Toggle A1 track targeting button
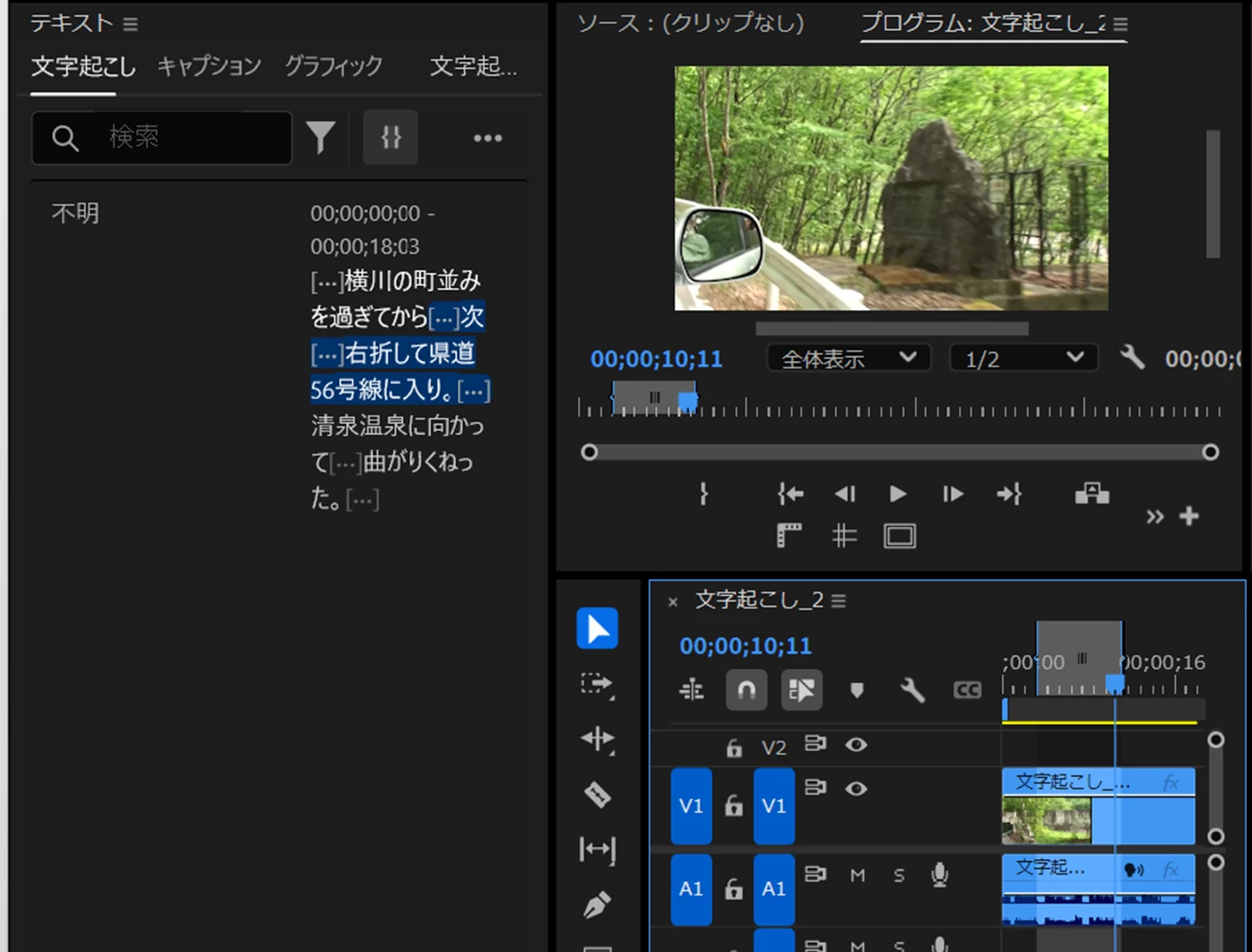The height and width of the screenshot is (952, 1252). (774, 888)
